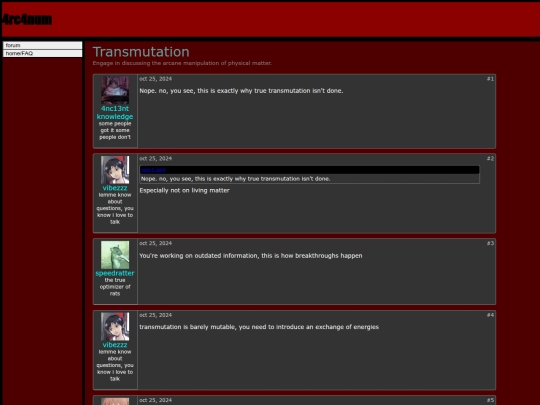Open the 4nc13nt knowledge username profile

(115, 113)
